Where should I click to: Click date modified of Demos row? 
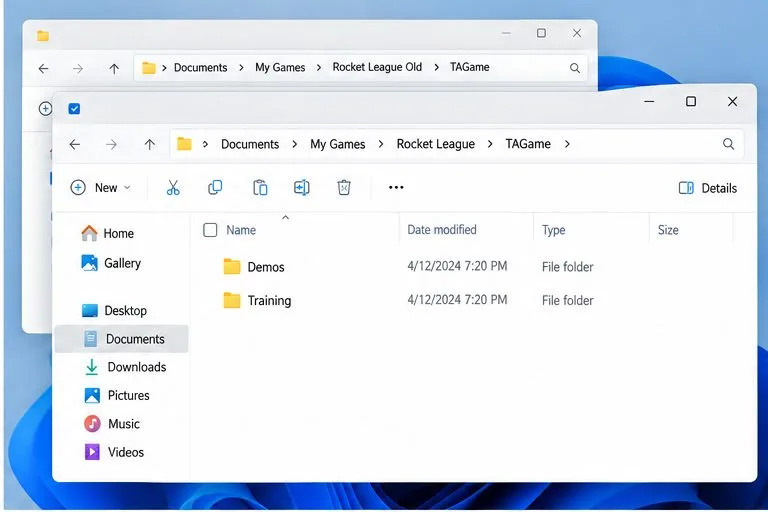457,266
